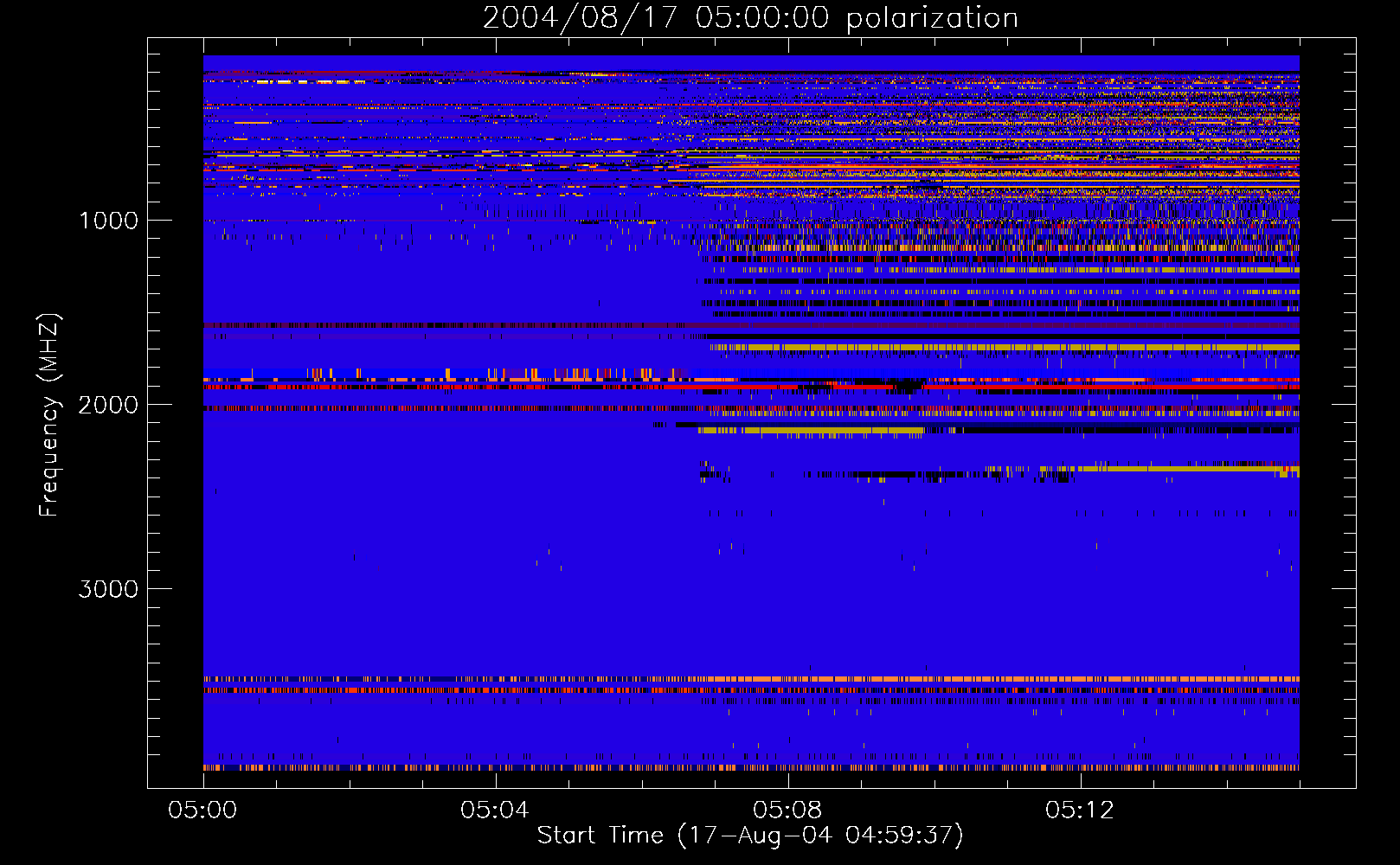The image size is (1400, 865).
Task: Click the 05:12 time tick label
Action: pos(1080,810)
